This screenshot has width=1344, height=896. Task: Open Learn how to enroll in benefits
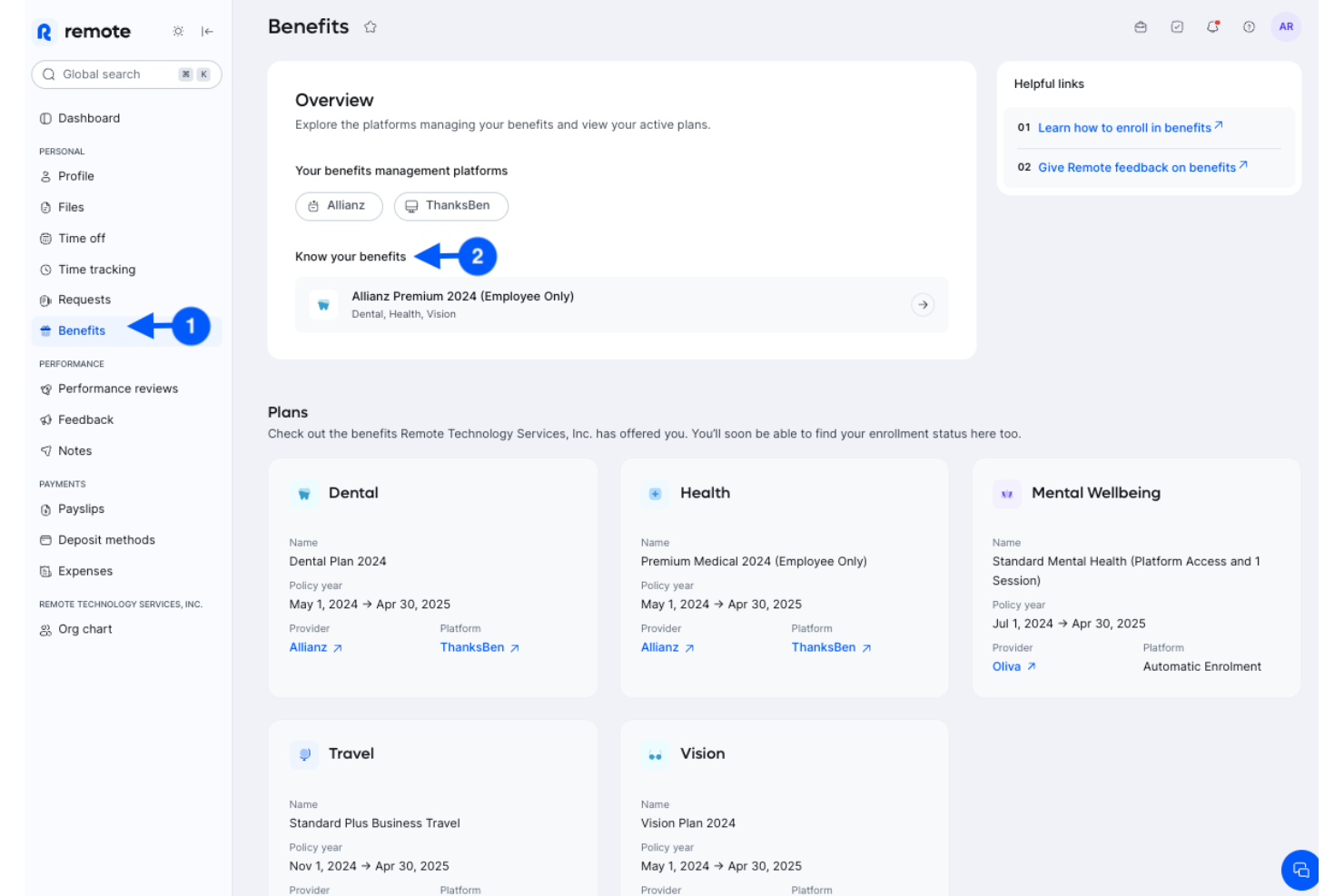[x=1131, y=128]
